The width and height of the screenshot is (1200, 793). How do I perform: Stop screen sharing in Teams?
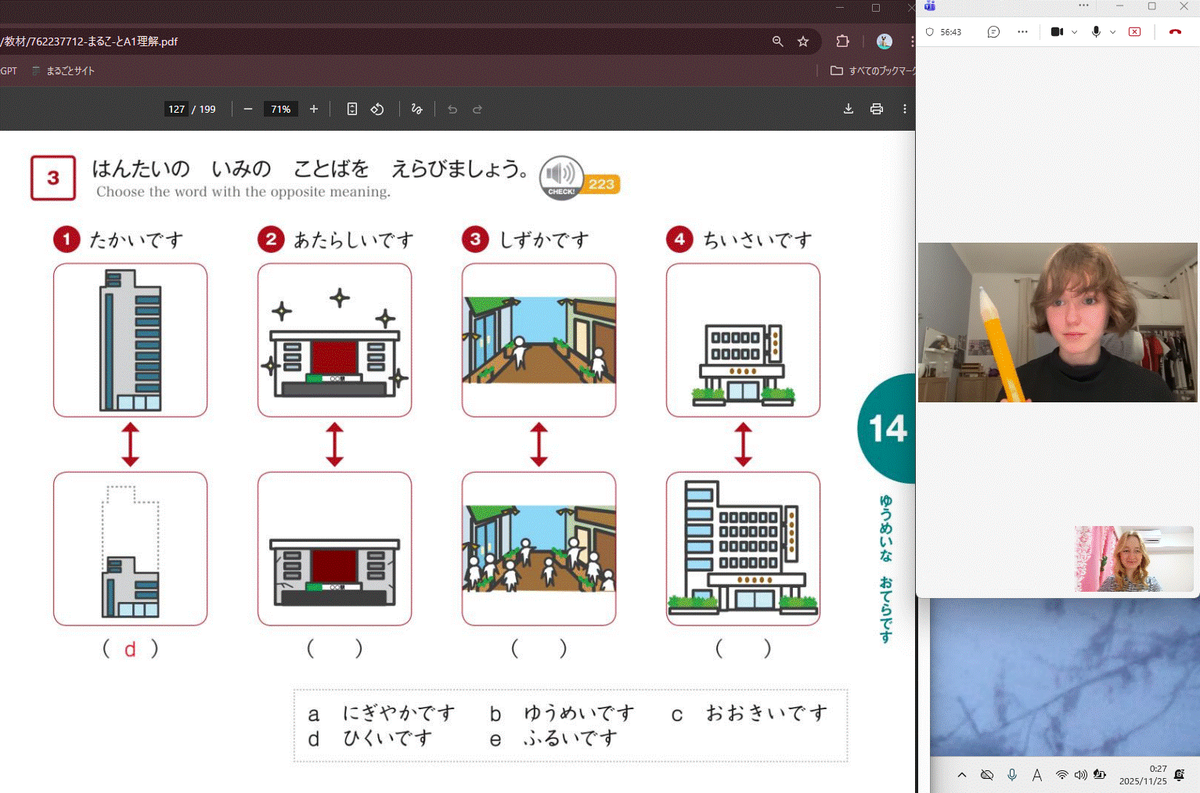pos(1134,32)
